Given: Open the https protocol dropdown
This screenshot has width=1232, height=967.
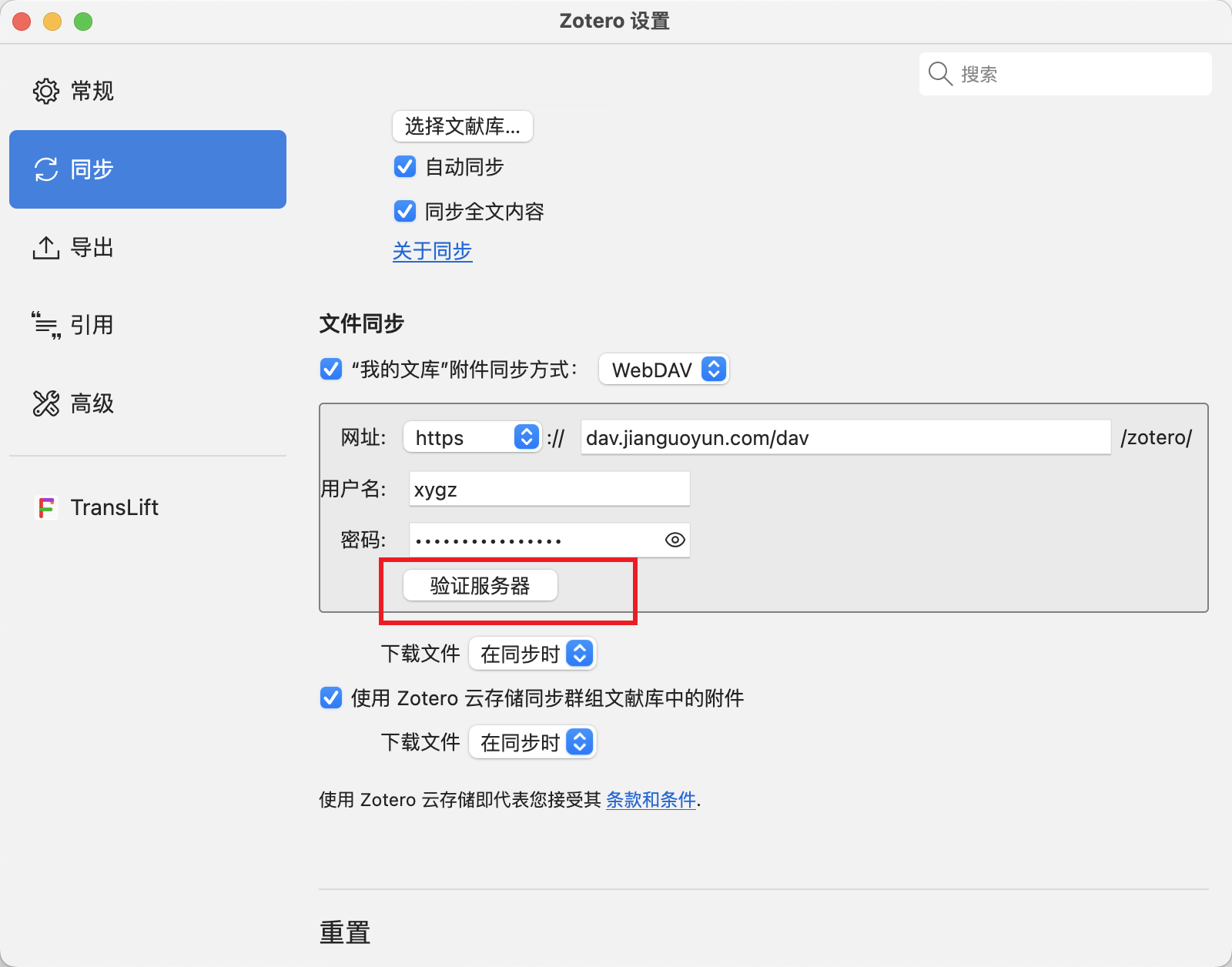Looking at the screenshot, I should [472, 438].
